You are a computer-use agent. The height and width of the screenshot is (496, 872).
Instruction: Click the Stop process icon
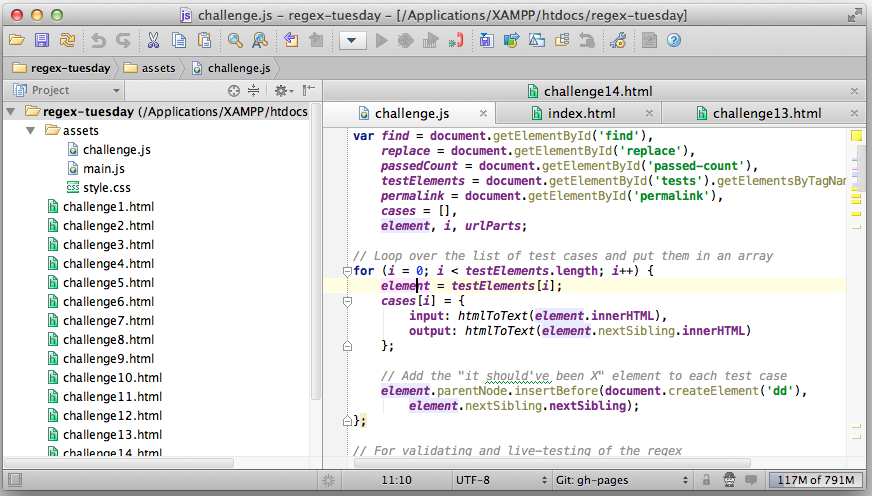[x=456, y=41]
